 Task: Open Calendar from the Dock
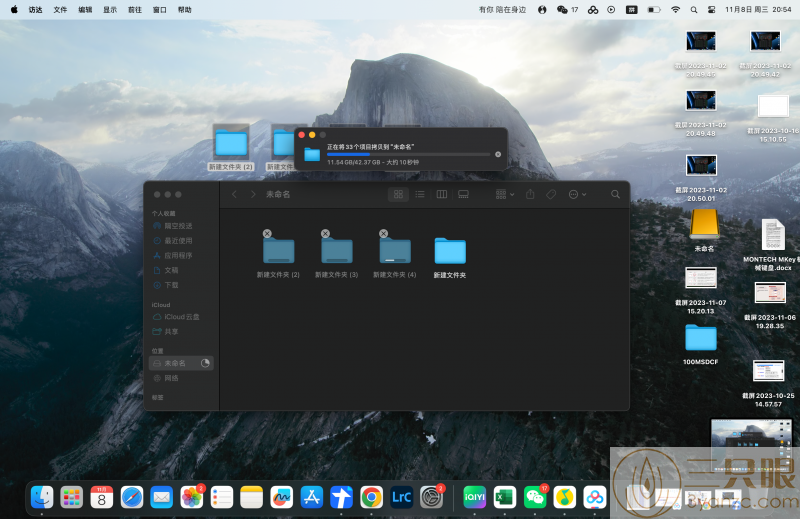click(x=102, y=497)
